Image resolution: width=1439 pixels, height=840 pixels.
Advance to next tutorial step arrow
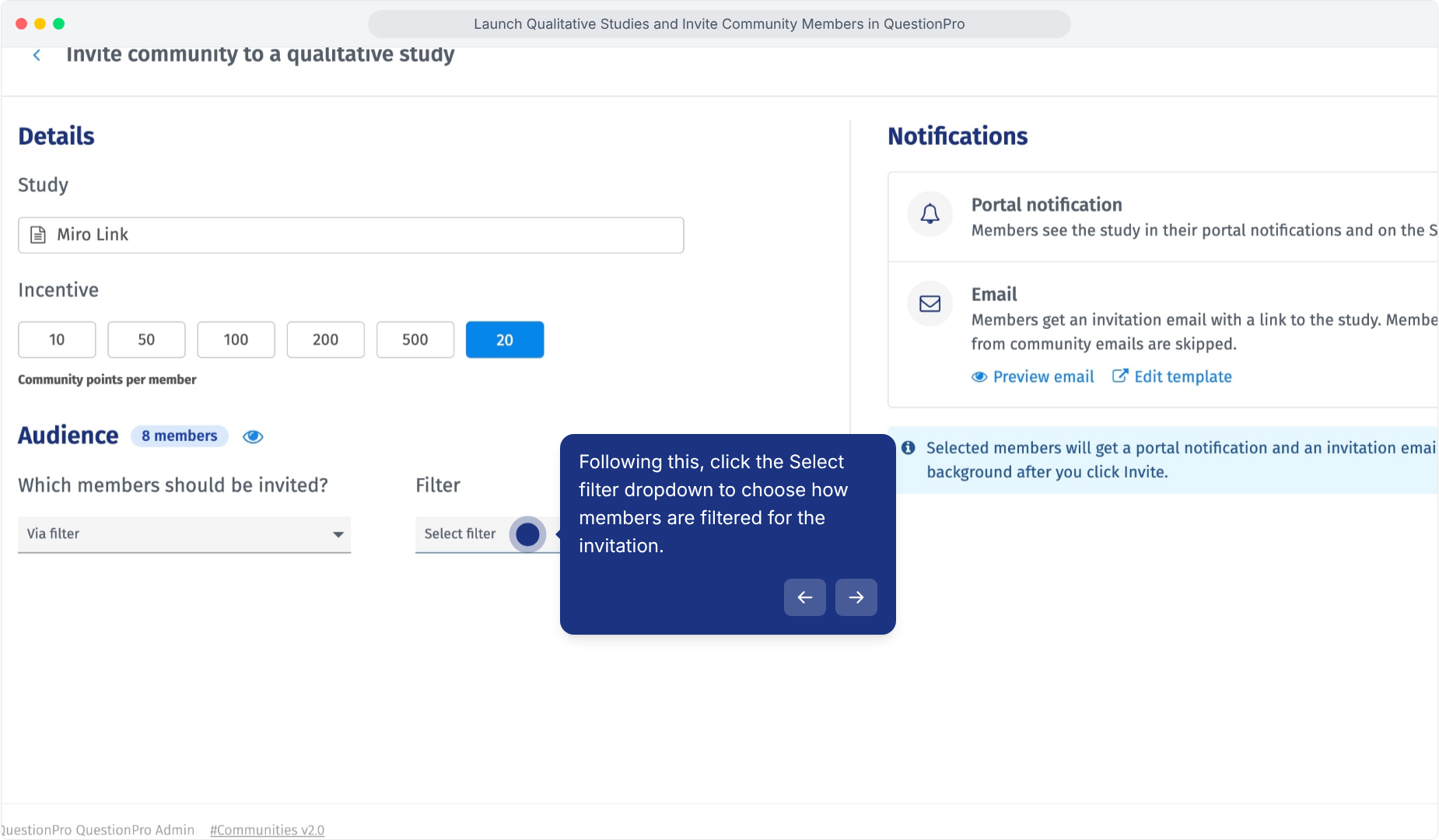856,597
